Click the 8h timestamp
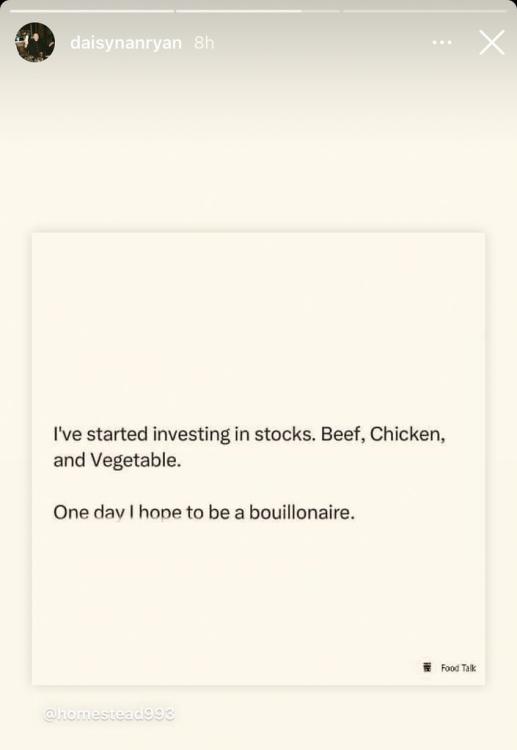The image size is (517, 750). pyautogui.click(x=204, y=43)
